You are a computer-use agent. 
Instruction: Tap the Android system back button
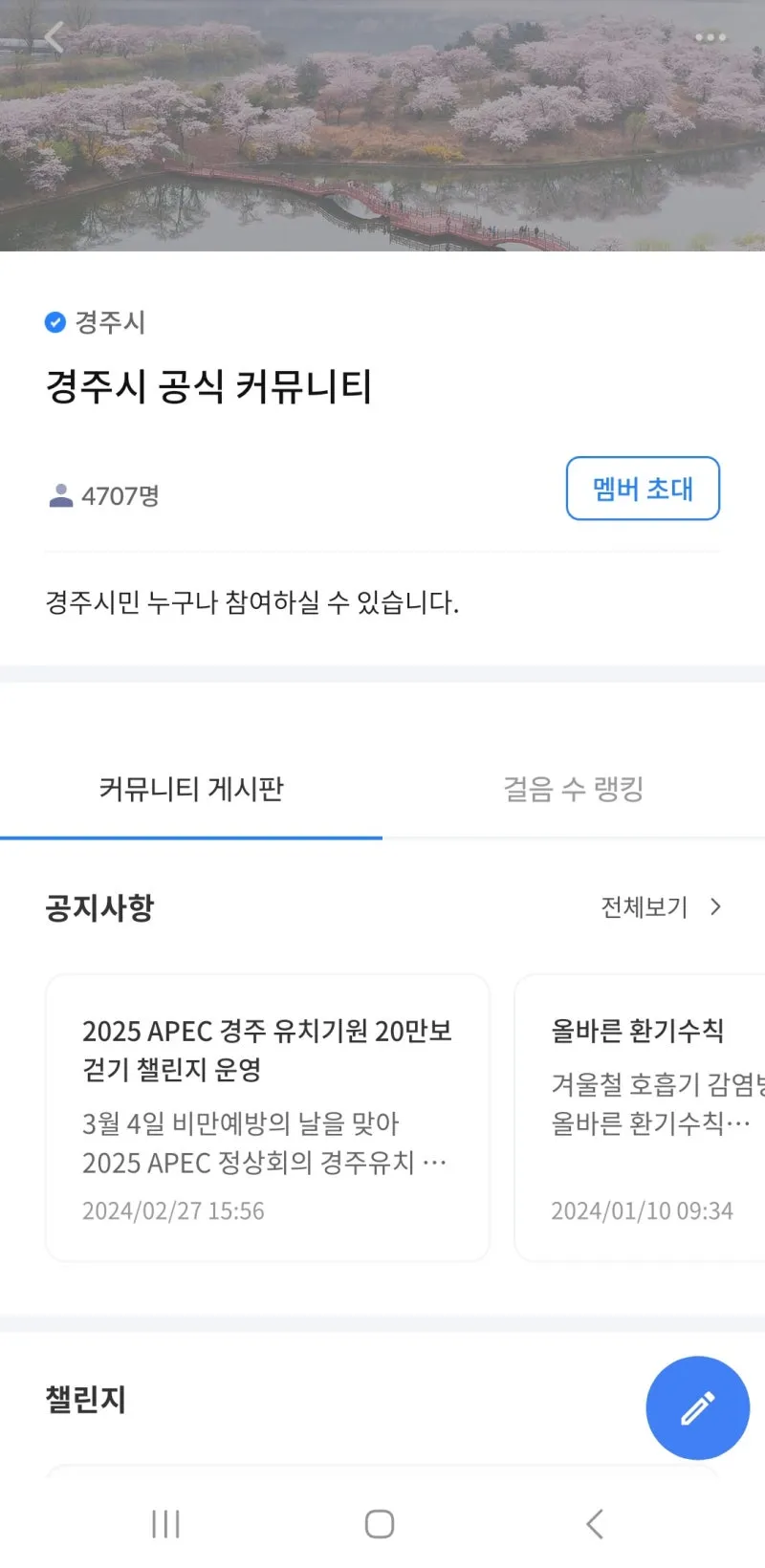click(x=594, y=1523)
